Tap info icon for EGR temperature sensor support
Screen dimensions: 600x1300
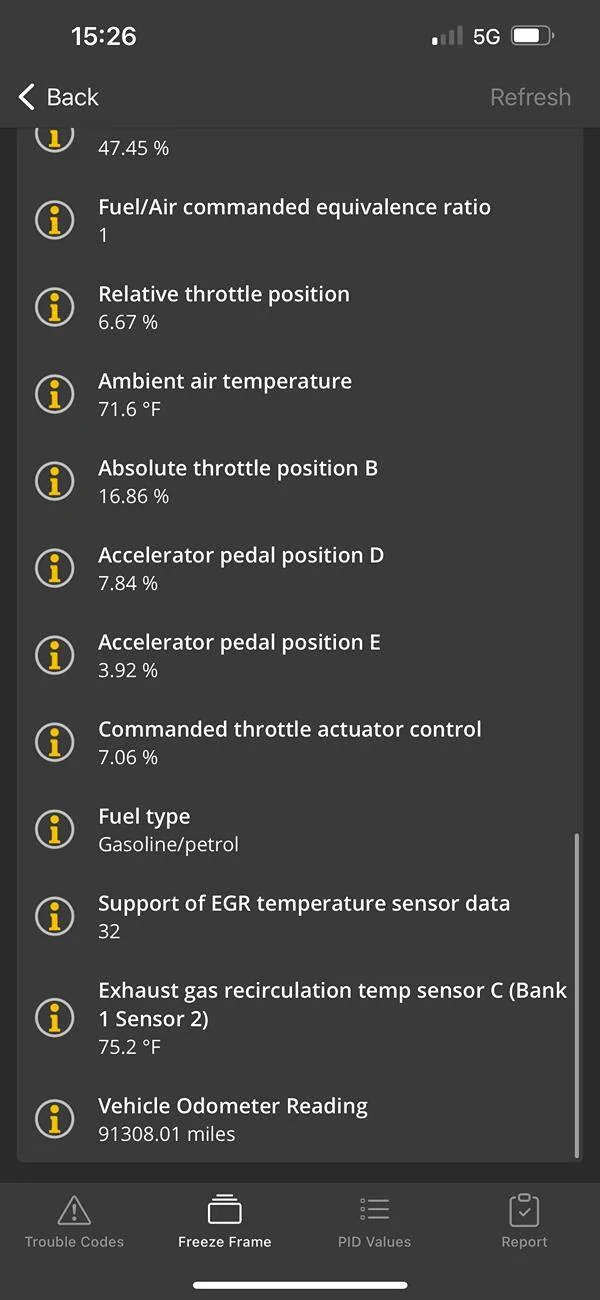[x=55, y=916]
